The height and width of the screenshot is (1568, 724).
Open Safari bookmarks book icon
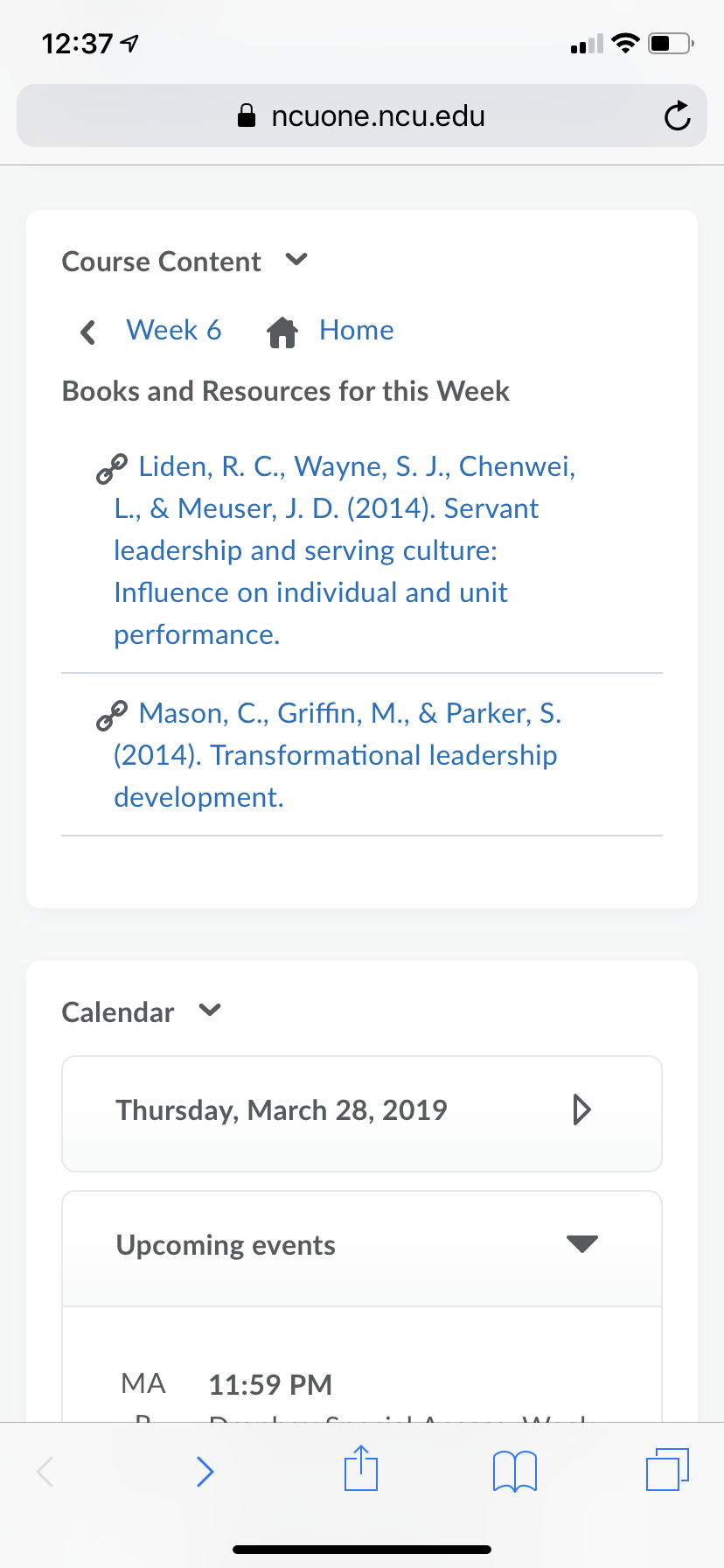tap(515, 1471)
